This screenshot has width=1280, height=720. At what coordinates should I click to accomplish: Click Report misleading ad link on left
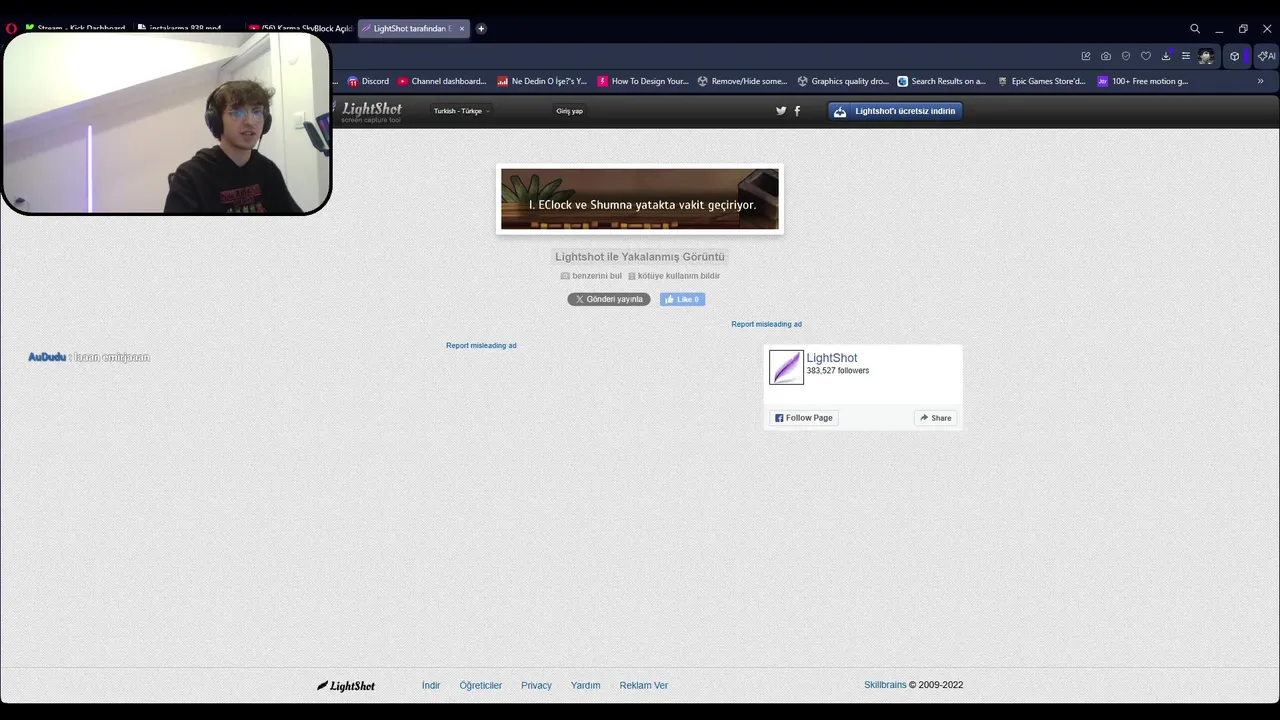pos(481,345)
